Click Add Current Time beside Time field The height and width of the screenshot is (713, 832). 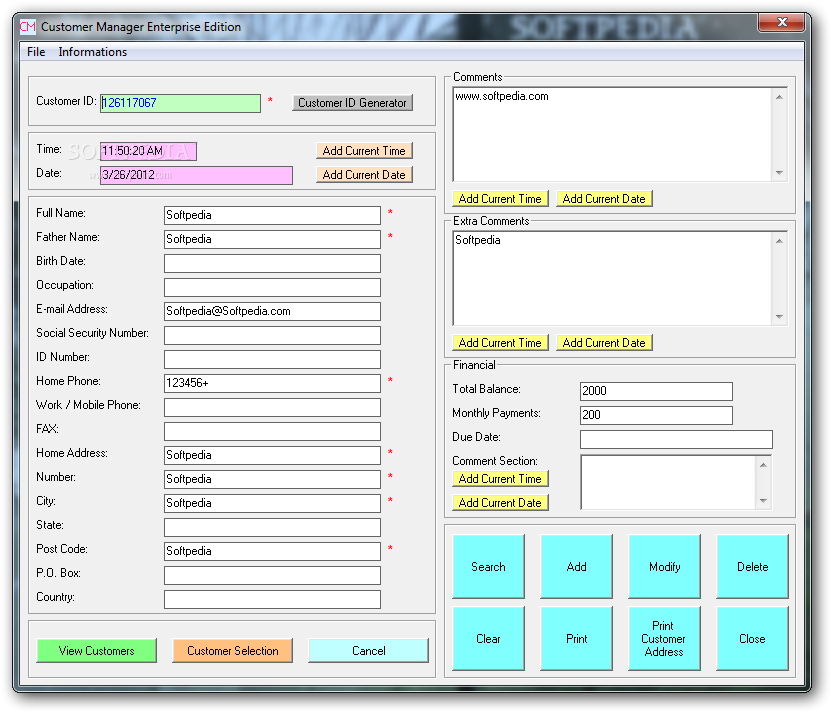pyautogui.click(x=364, y=151)
